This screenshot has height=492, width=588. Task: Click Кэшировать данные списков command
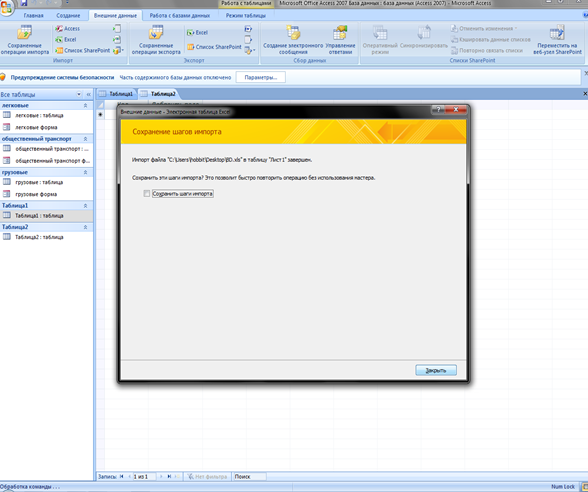(491, 39)
